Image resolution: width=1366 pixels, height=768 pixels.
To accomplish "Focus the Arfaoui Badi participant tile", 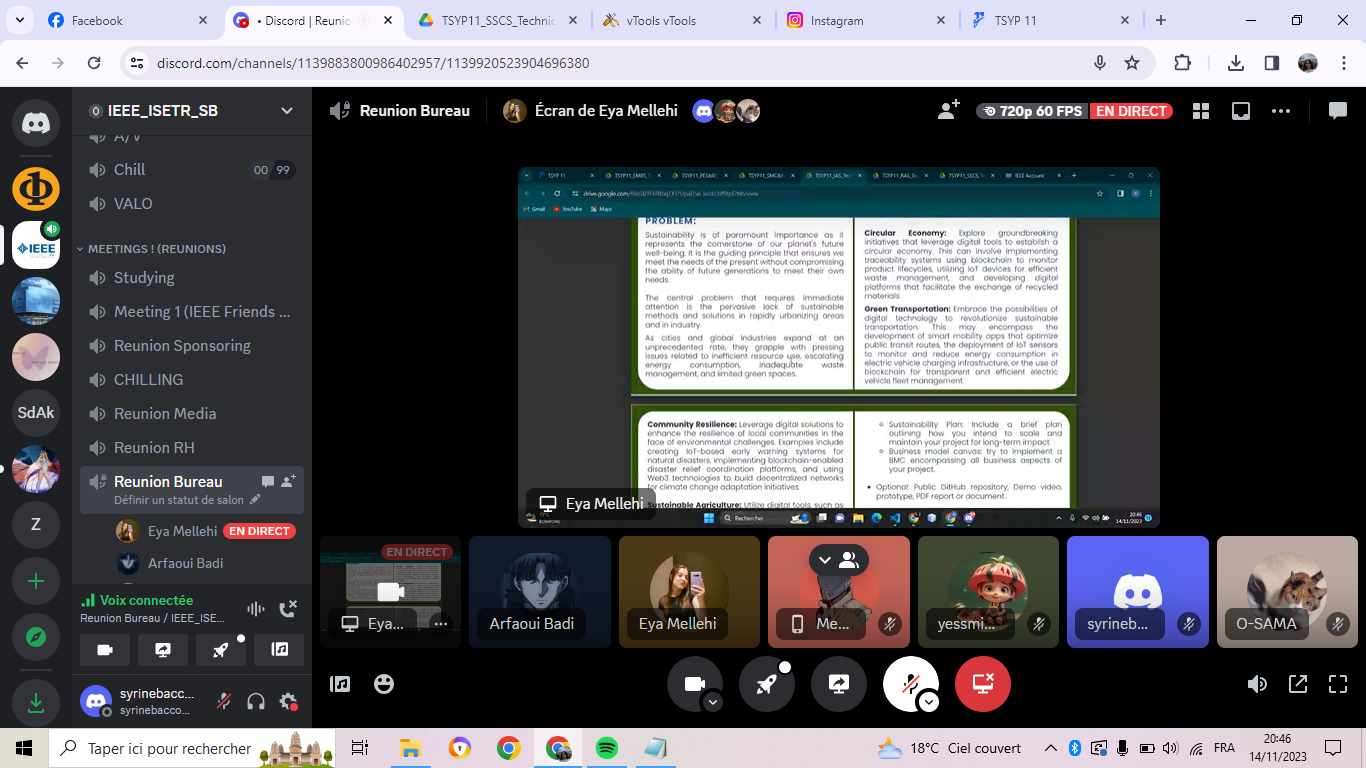I will click(x=540, y=592).
